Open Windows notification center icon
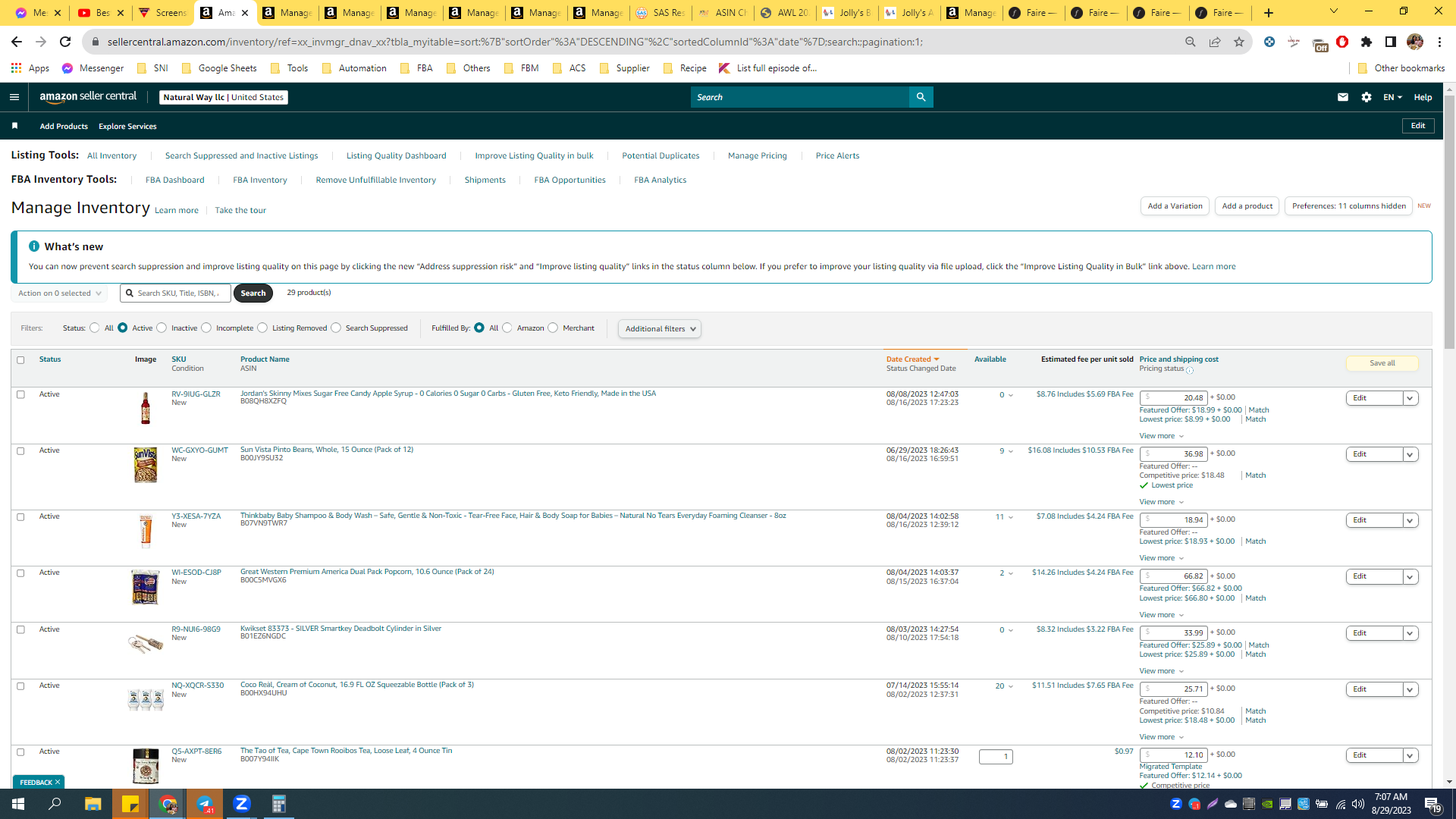The image size is (1456, 819). pos(1432,805)
